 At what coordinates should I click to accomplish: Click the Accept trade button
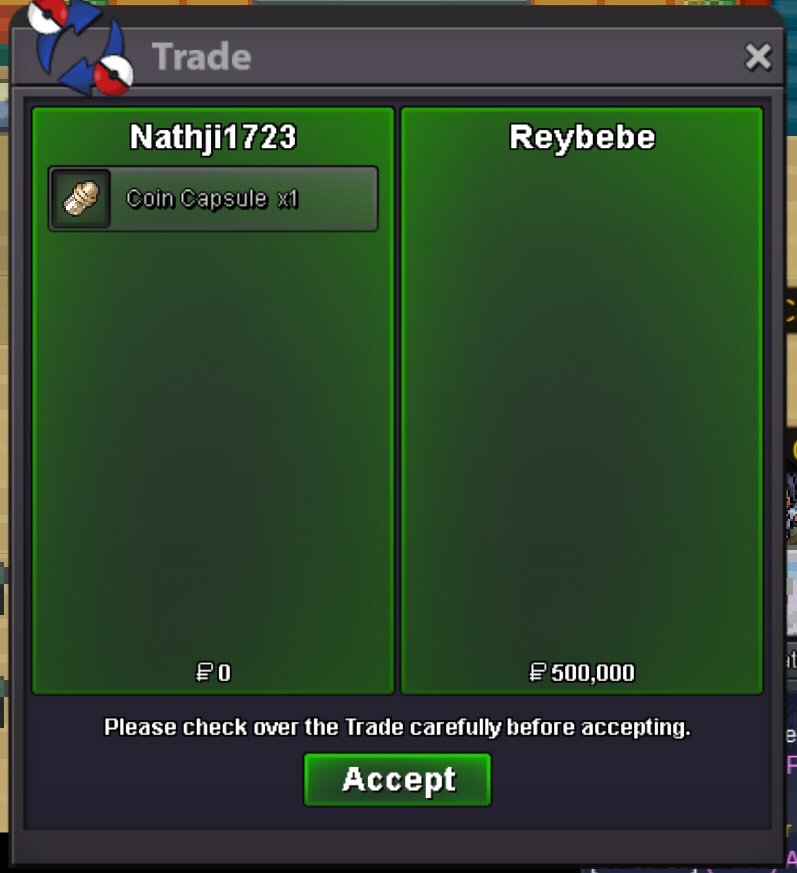pyautogui.click(x=397, y=779)
